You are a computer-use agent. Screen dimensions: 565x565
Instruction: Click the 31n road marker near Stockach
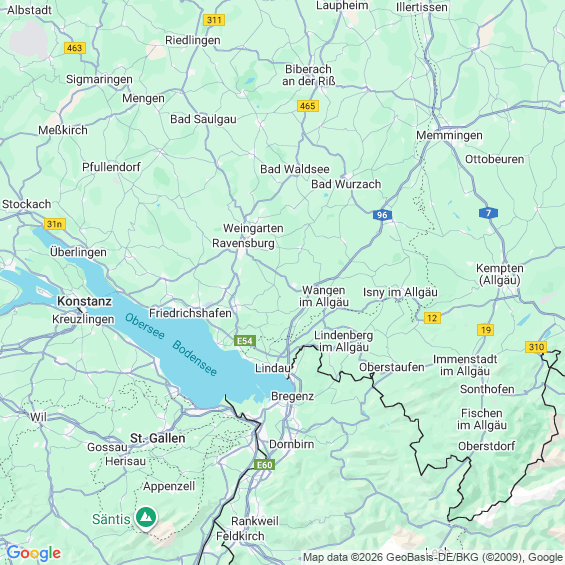(x=55, y=224)
